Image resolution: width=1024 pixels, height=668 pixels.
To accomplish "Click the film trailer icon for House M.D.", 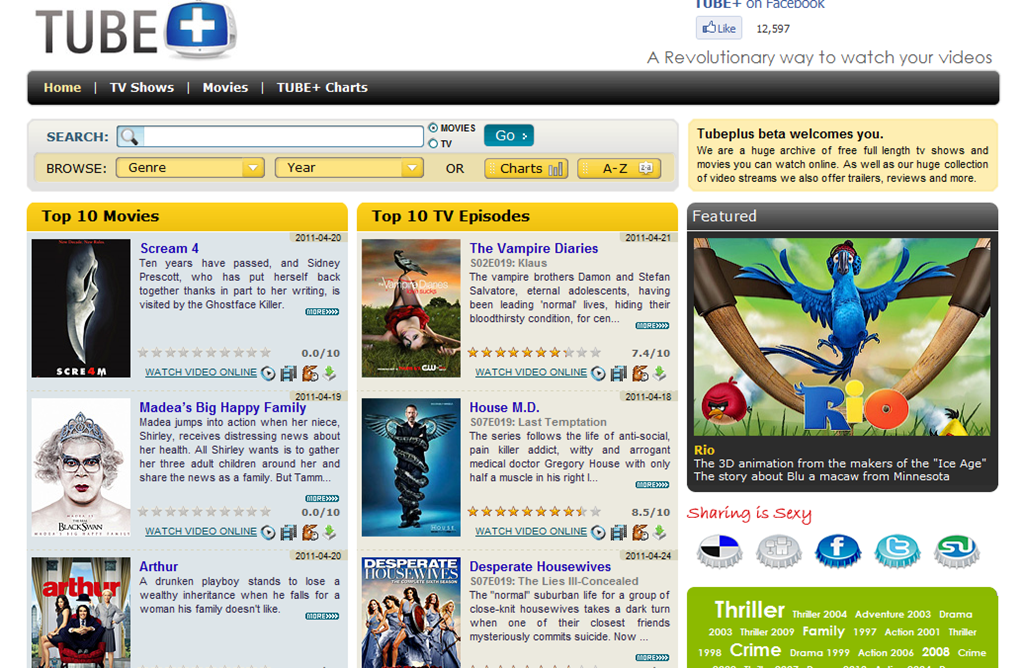I will [618, 532].
